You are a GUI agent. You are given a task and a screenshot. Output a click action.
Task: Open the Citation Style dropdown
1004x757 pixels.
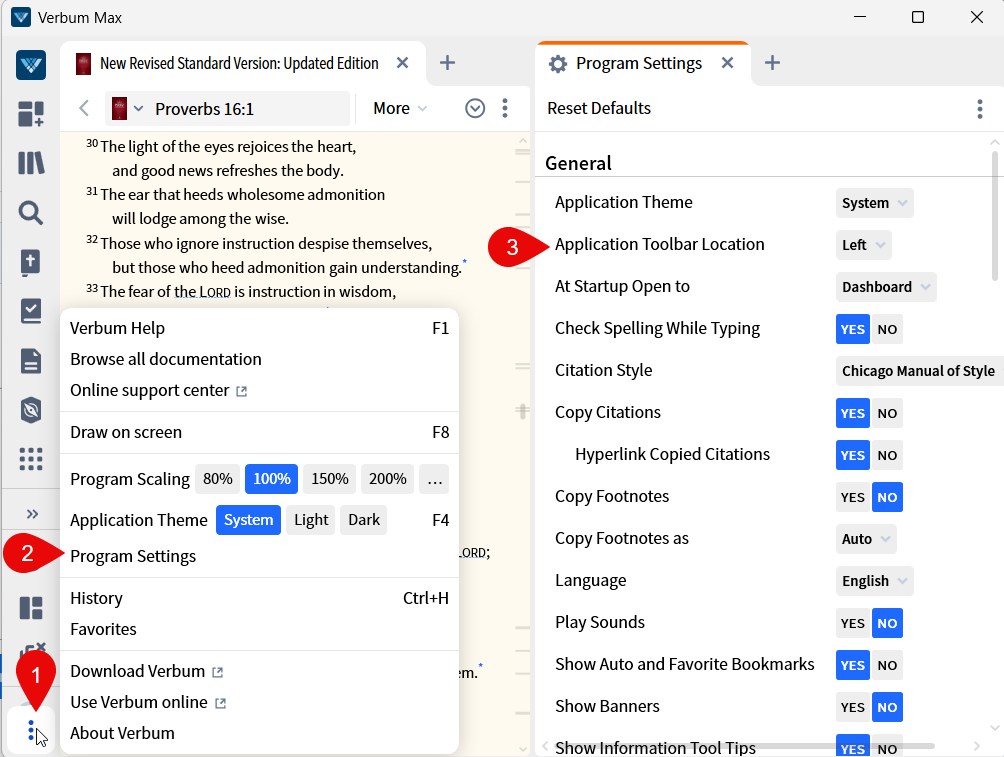pos(919,371)
